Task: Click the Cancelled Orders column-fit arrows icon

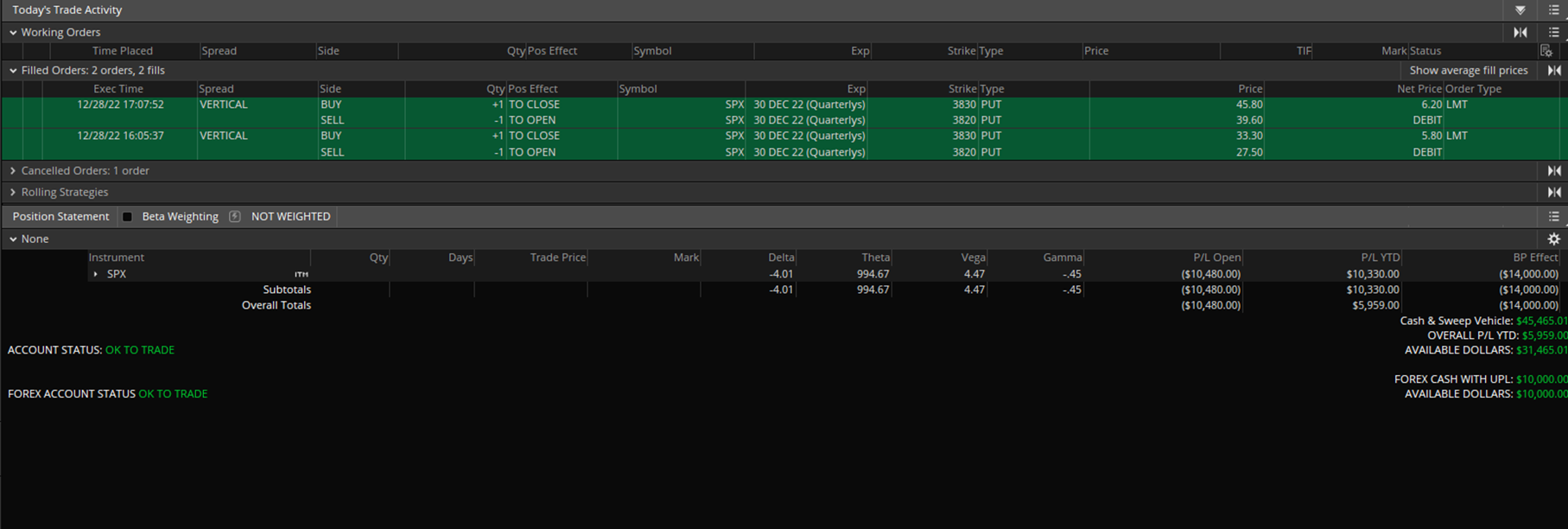Action: [1553, 170]
